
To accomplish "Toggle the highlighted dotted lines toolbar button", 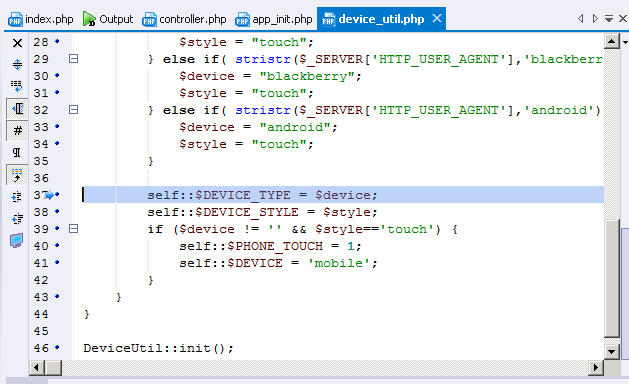I will click(17, 175).
